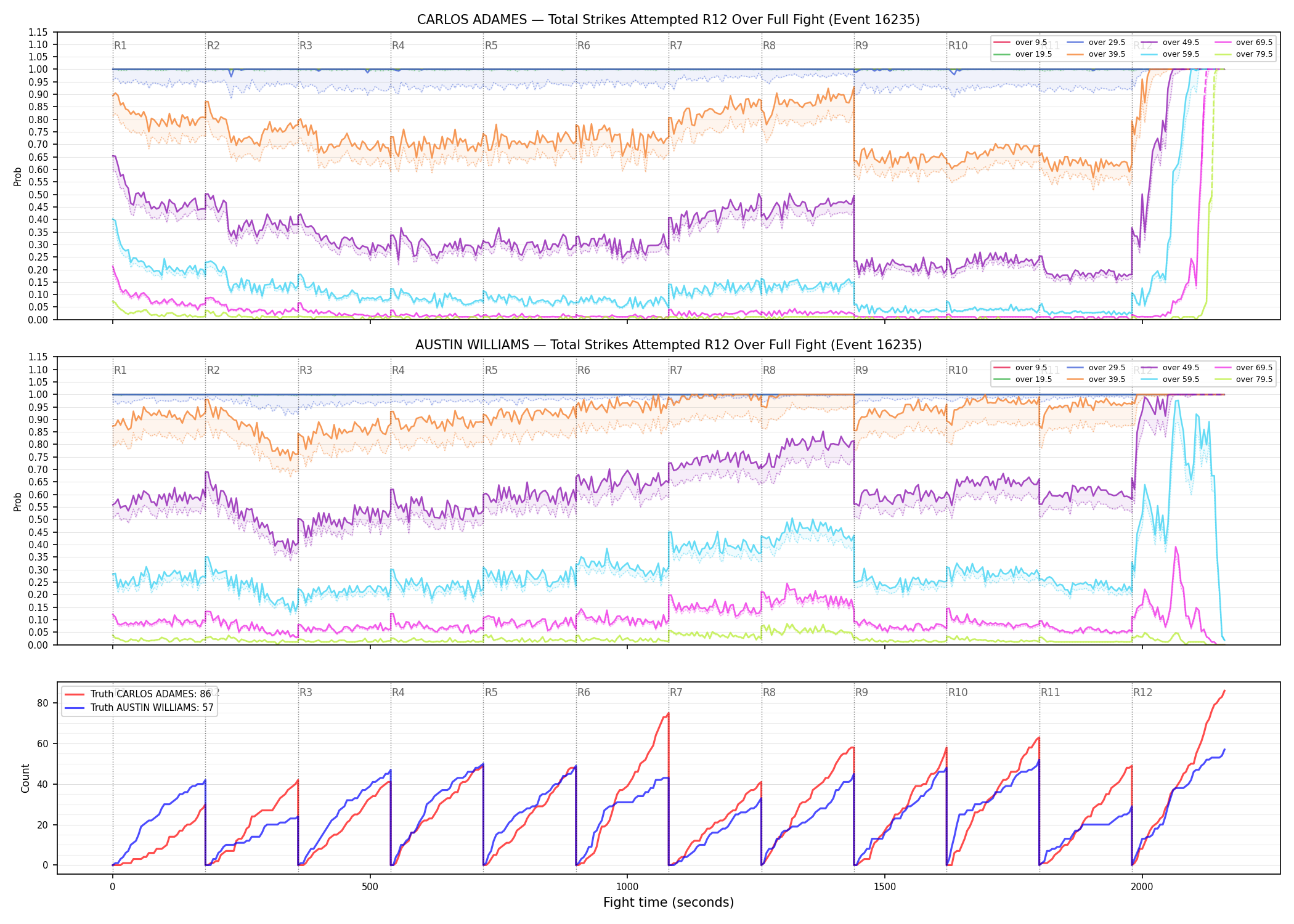Click the R9 round label in Austin Williams chart
1294x924 pixels.
coord(861,370)
